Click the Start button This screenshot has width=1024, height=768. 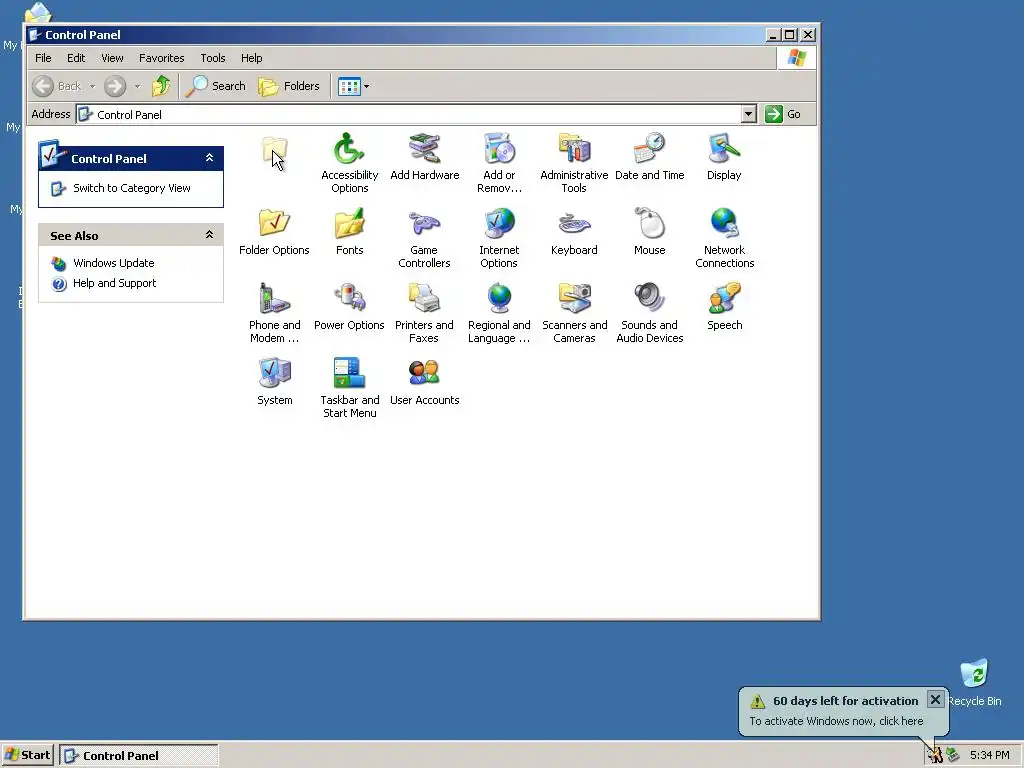(27, 756)
